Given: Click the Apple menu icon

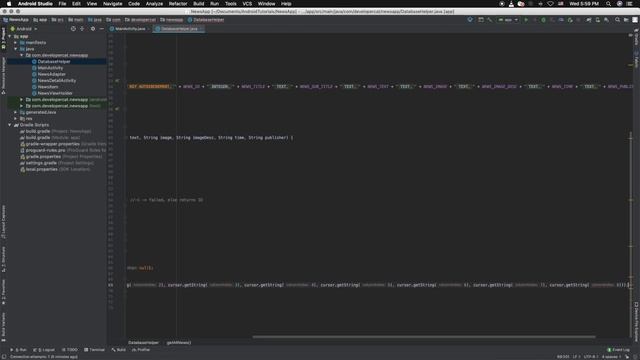Looking at the screenshot, I should coord(9,4).
